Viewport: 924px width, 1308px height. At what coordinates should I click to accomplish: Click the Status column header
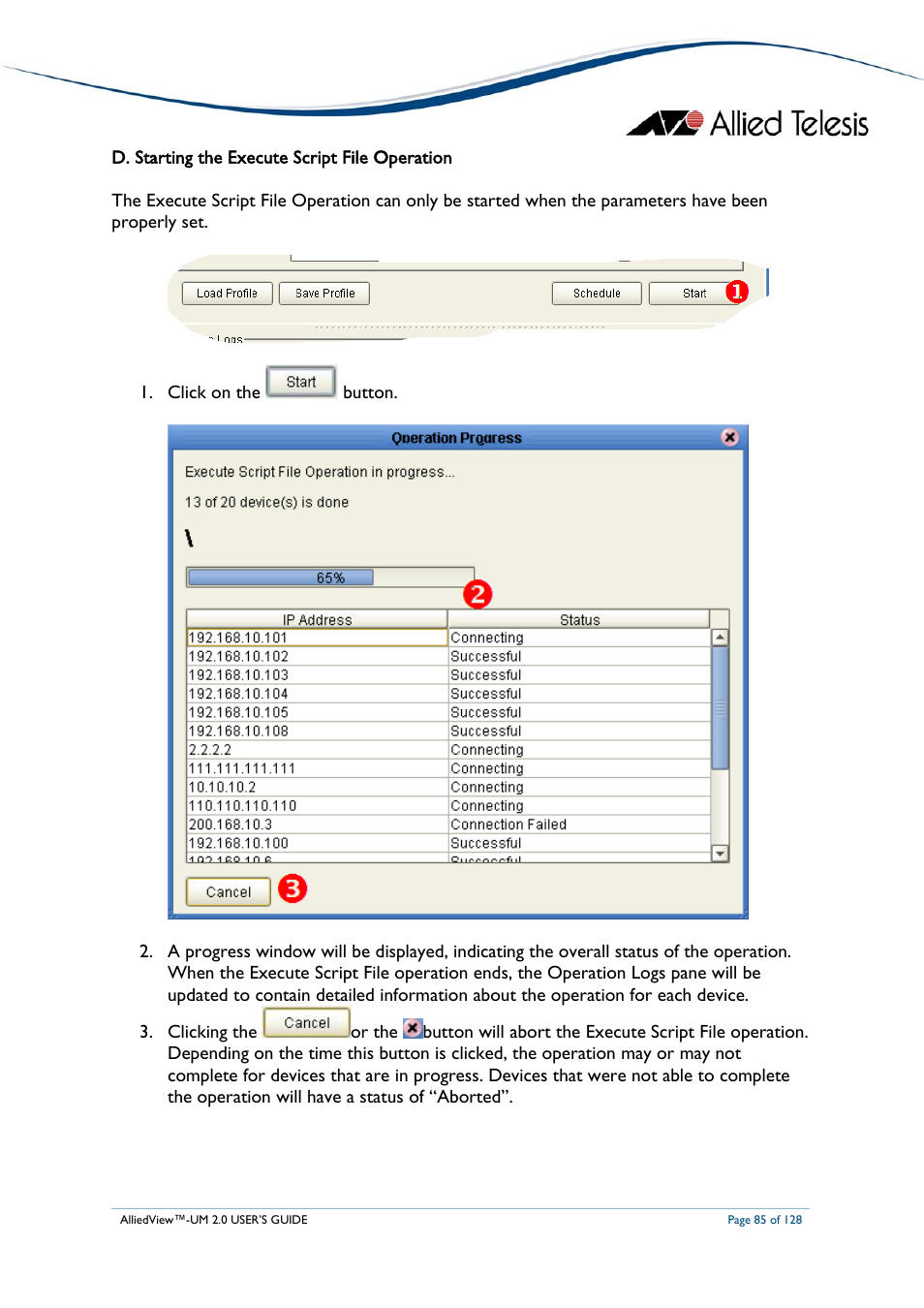(579, 620)
